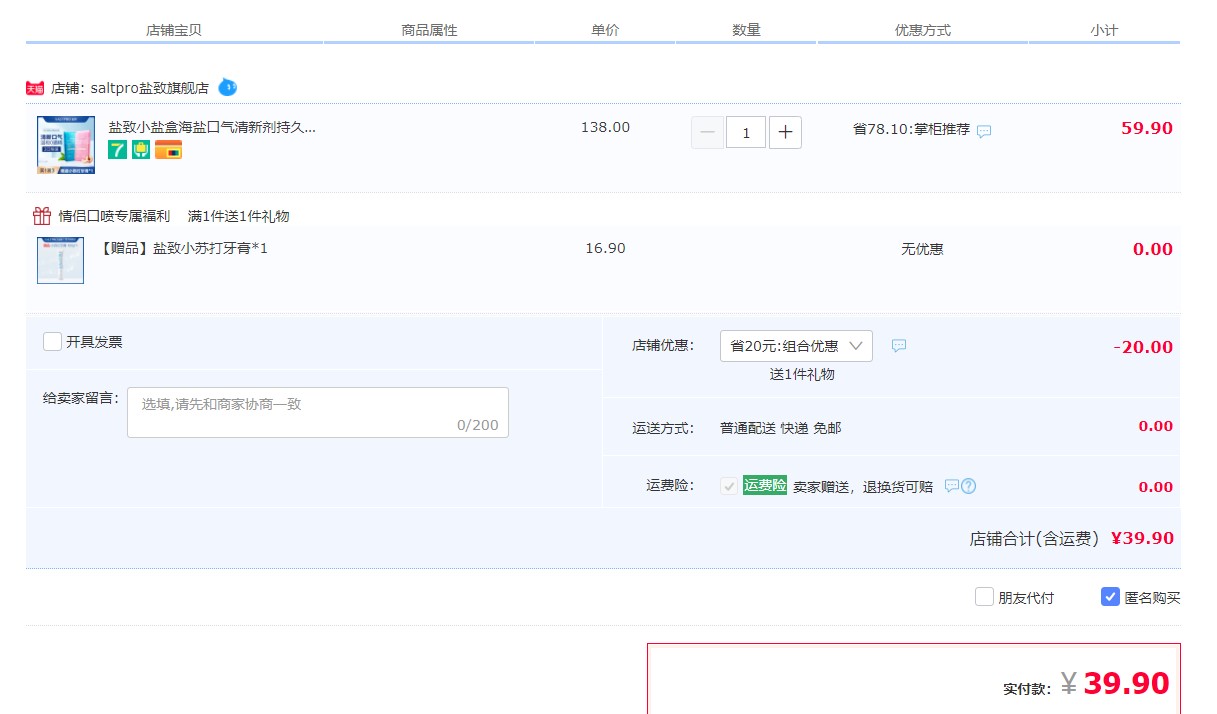Click the 商品属性 column header
The height and width of the screenshot is (714, 1217).
pos(429,30)
